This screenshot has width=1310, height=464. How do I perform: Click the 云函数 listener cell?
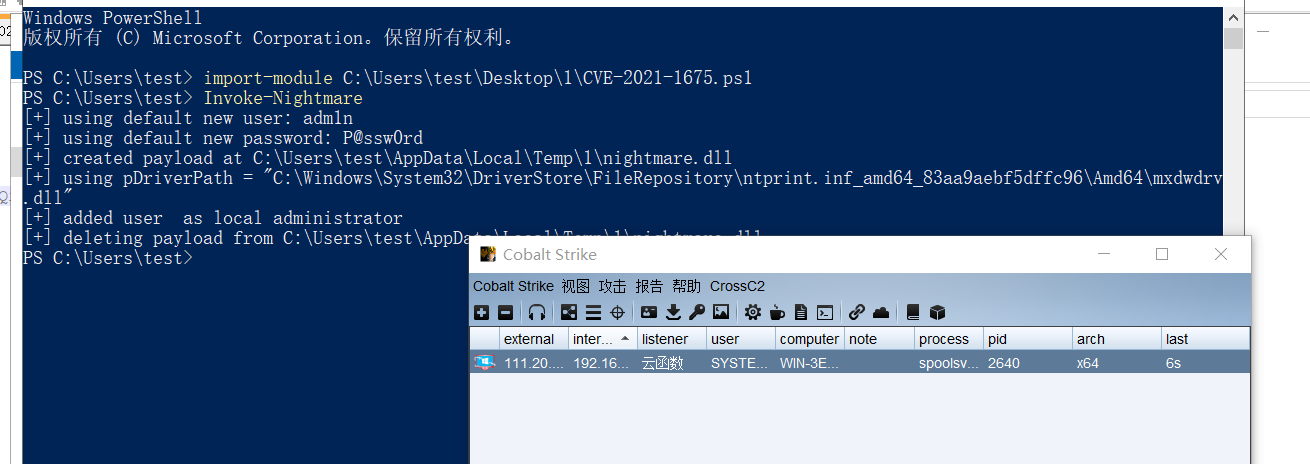[672, 363]
